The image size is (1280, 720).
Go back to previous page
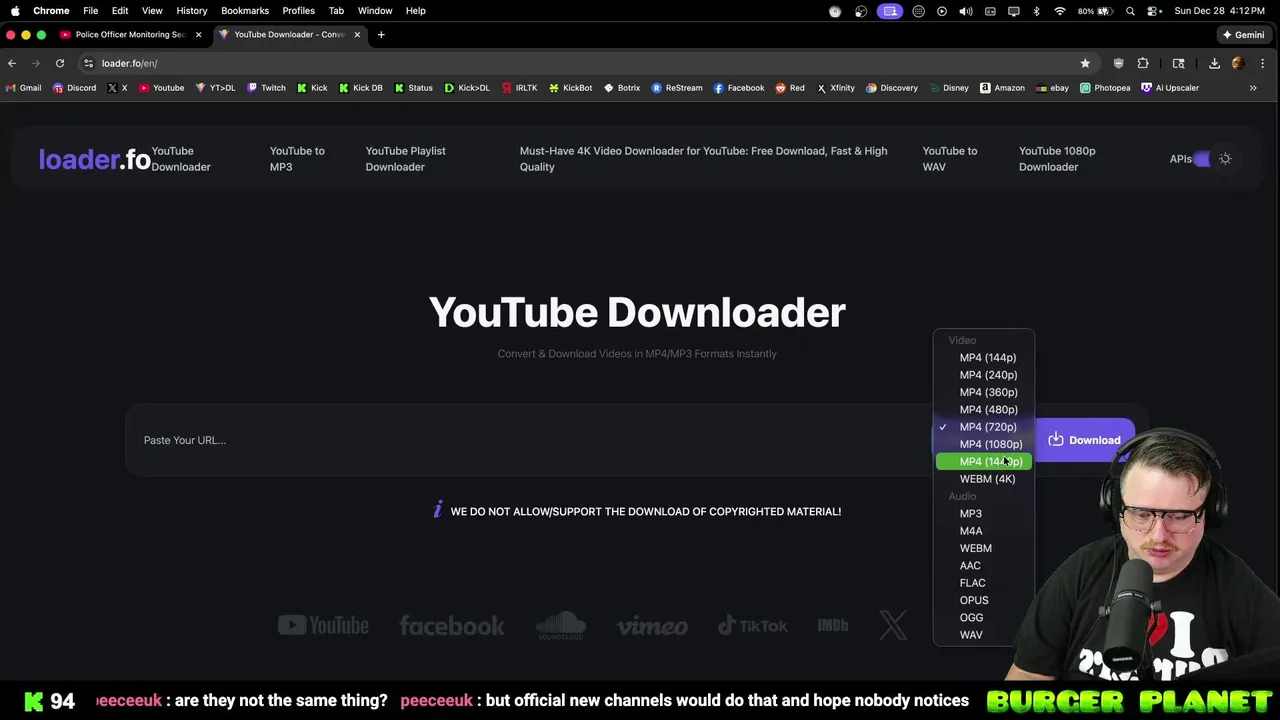tap(12, 63)
